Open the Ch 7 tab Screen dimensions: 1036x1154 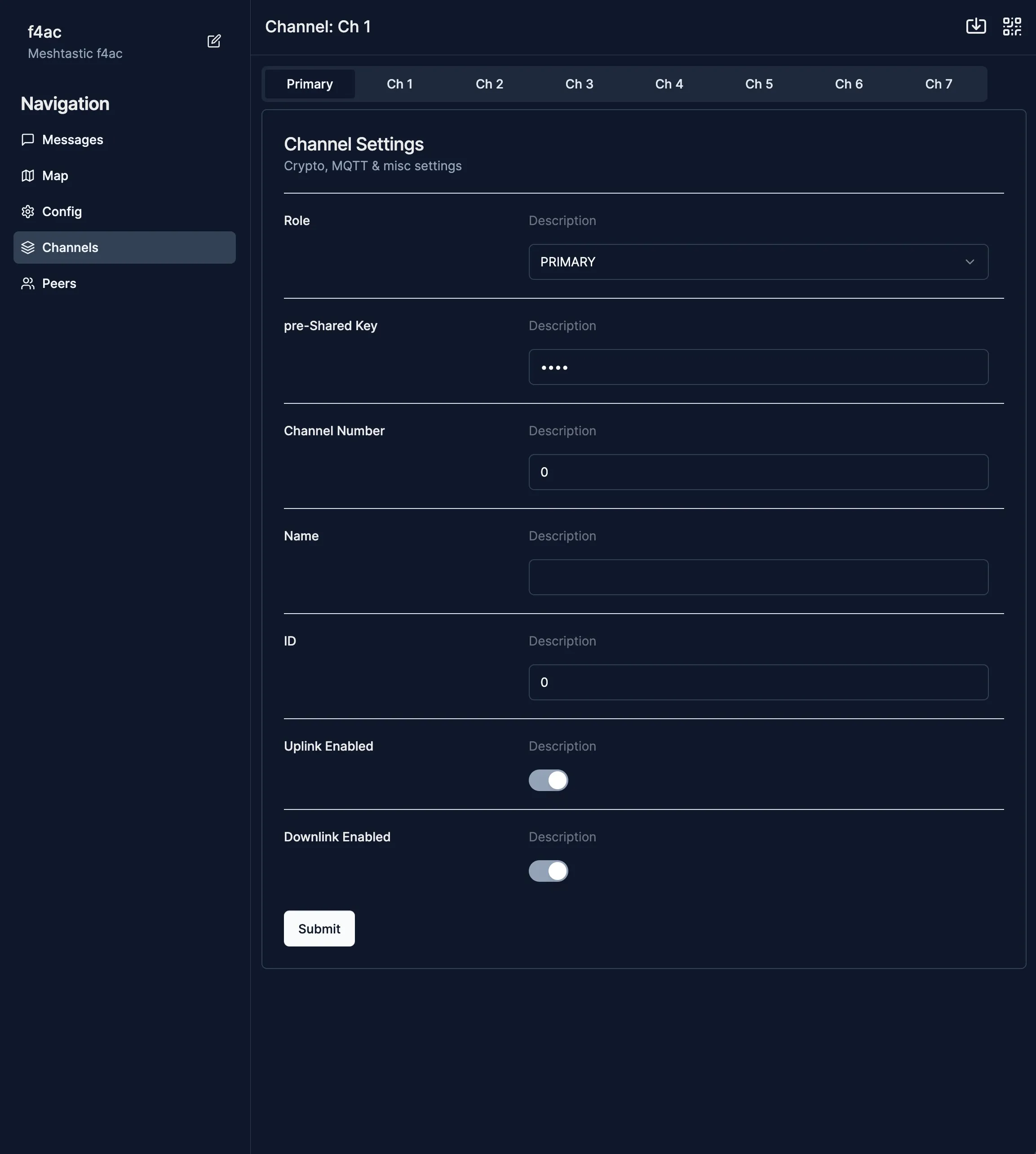click(938, 84)
